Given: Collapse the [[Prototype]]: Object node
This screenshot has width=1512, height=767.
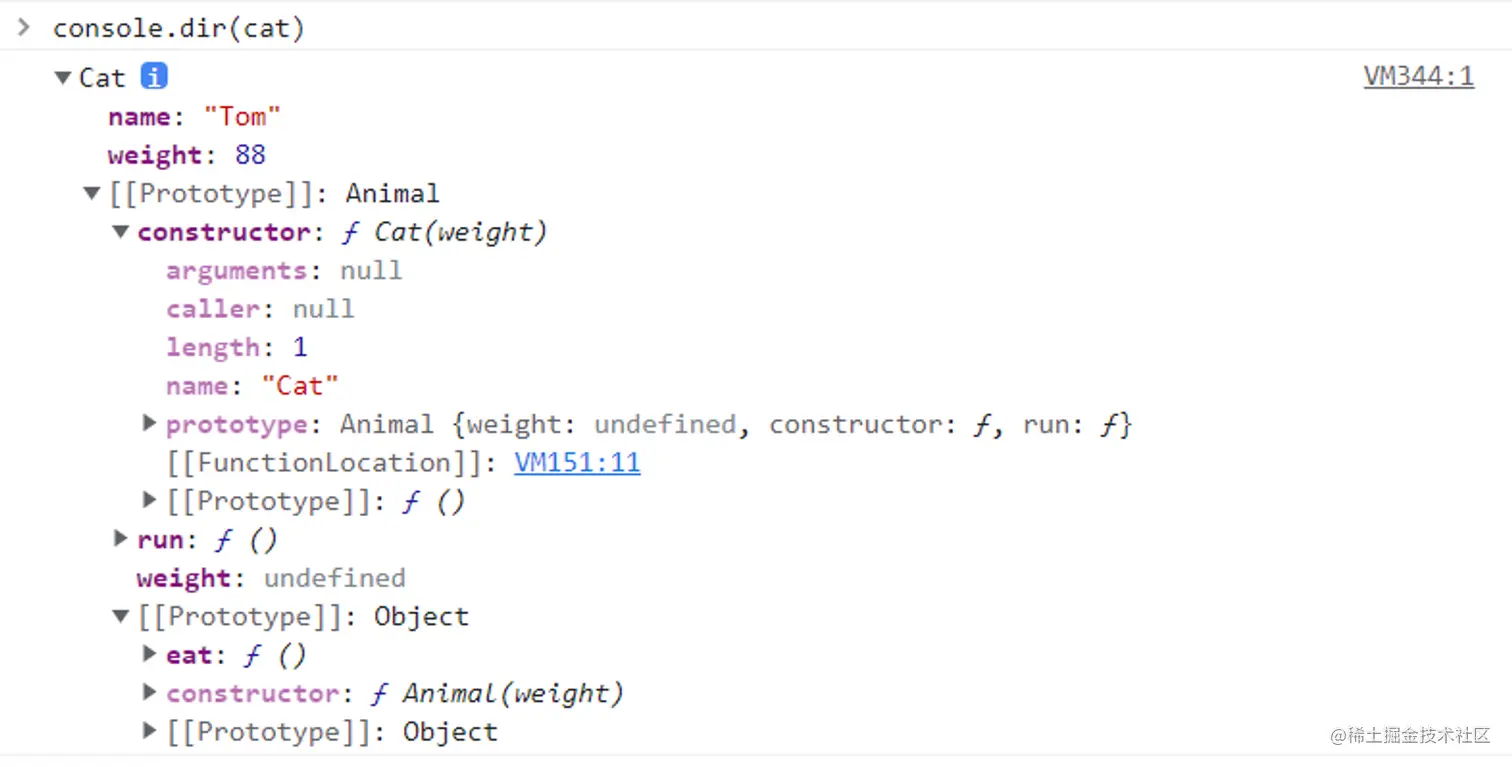Looking at the screenshot, I should point(121,617).
